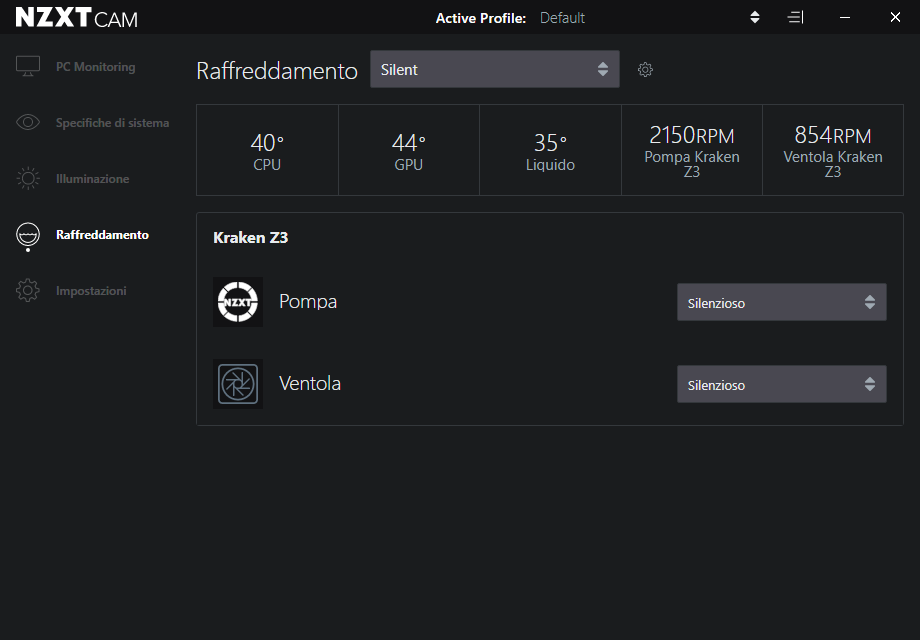
Task: Open Specifiche di sistema page
Action: [x=112, y=123]
